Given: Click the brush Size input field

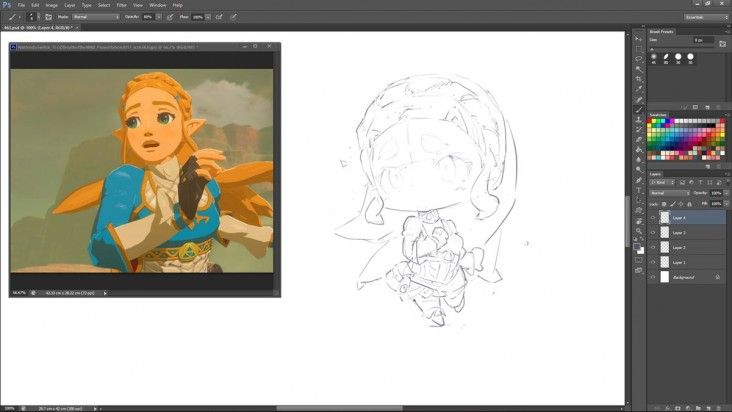Looking at the screenshot, I should pos(703,41).
